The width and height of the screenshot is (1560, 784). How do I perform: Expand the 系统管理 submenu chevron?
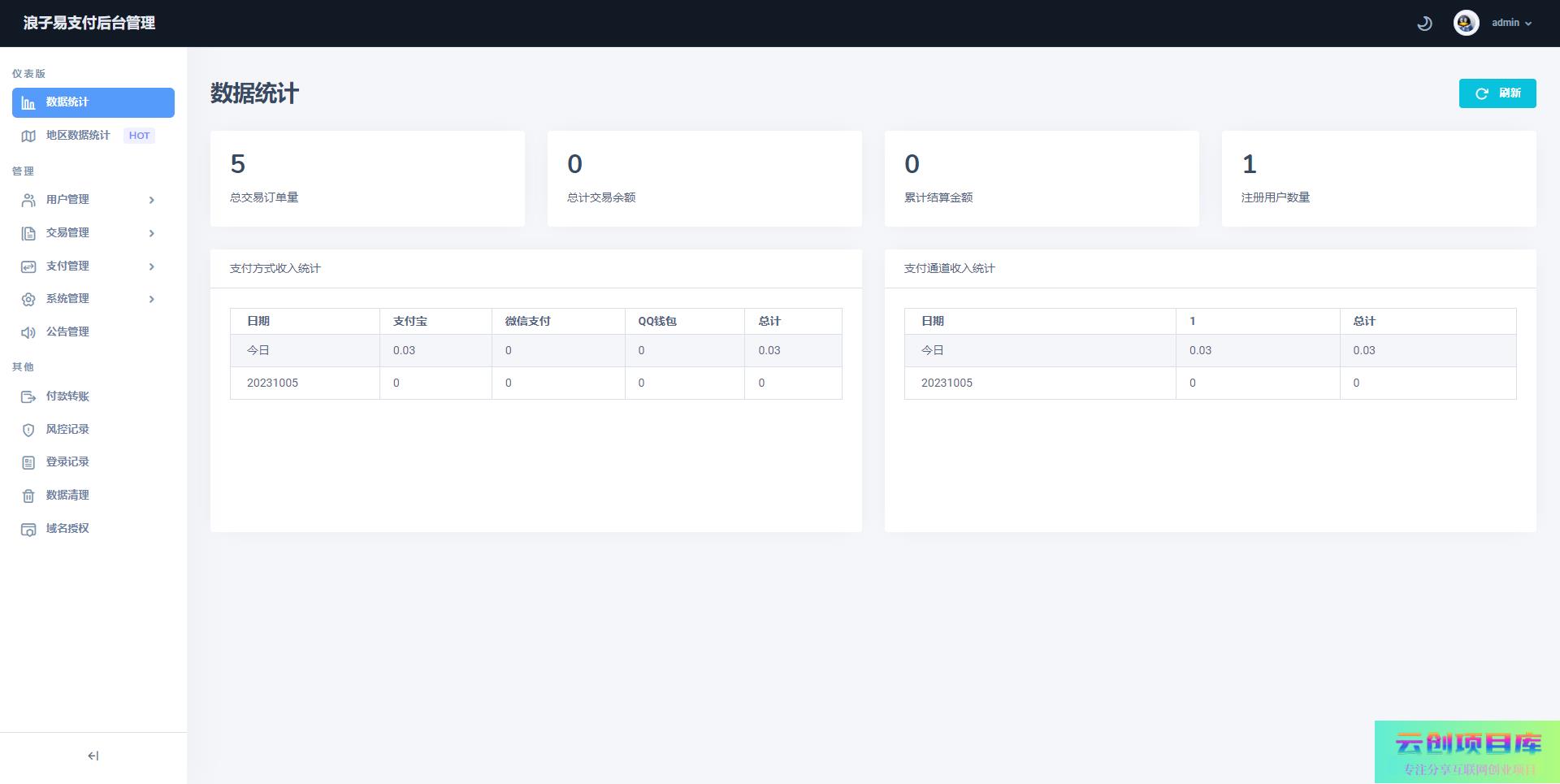[x=151, y=299]
